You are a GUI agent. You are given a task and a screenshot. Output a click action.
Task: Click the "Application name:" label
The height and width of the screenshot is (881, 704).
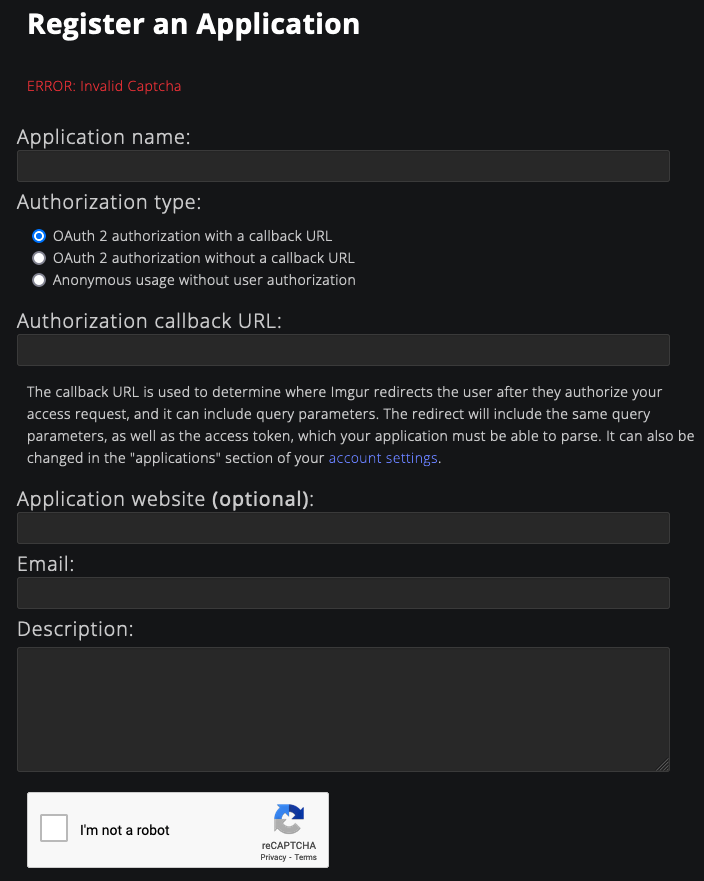(103, 137)
